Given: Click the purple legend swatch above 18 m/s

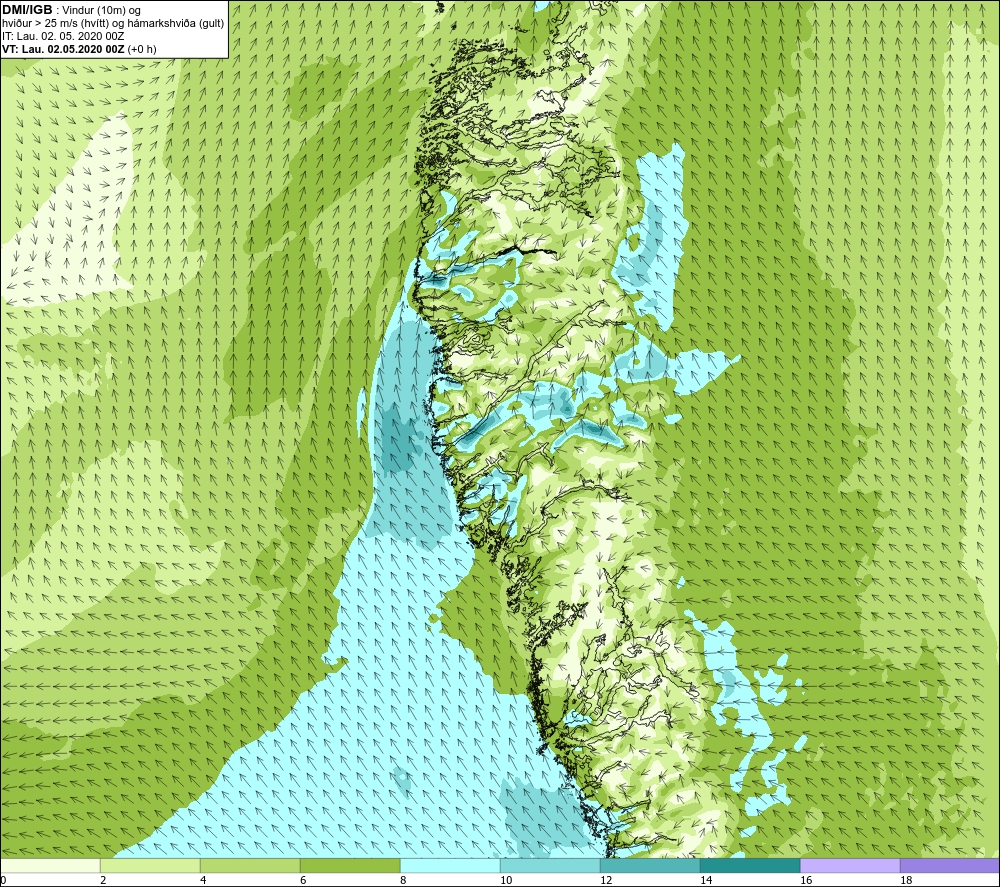Looking at the screenshot, I should pos(950,865).
